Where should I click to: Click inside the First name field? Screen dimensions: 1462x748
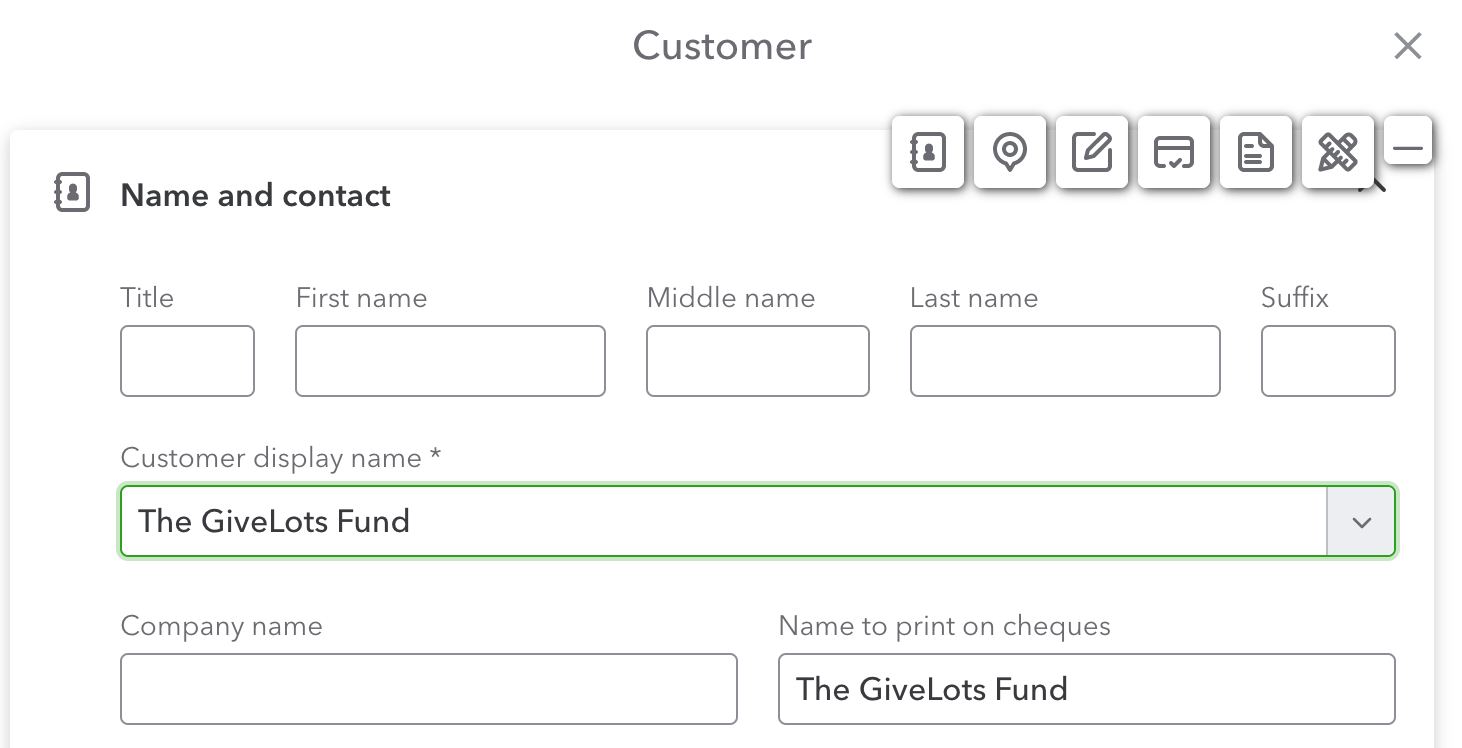(x=450, y=361)
